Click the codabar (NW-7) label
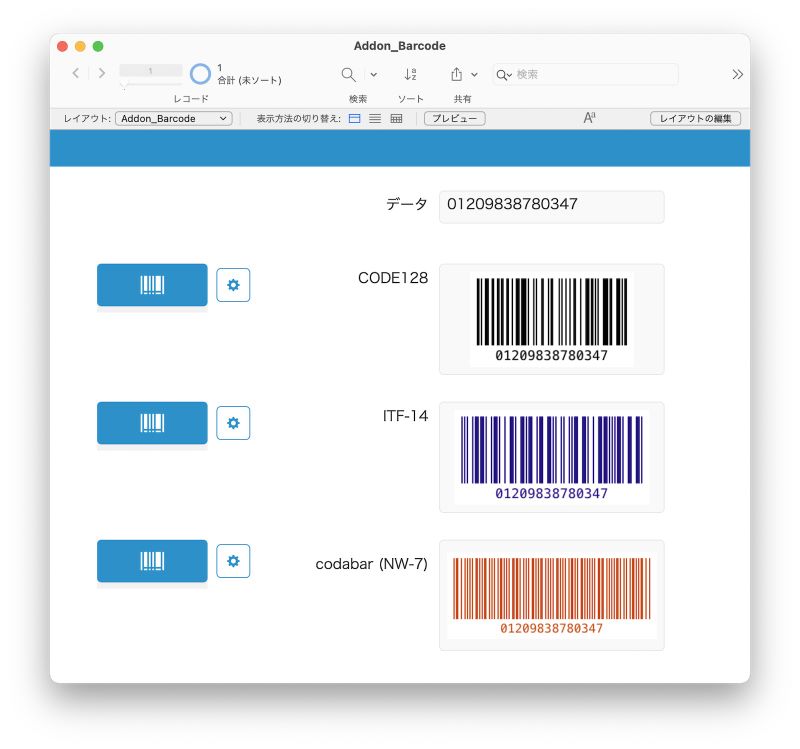 point(371,564)
